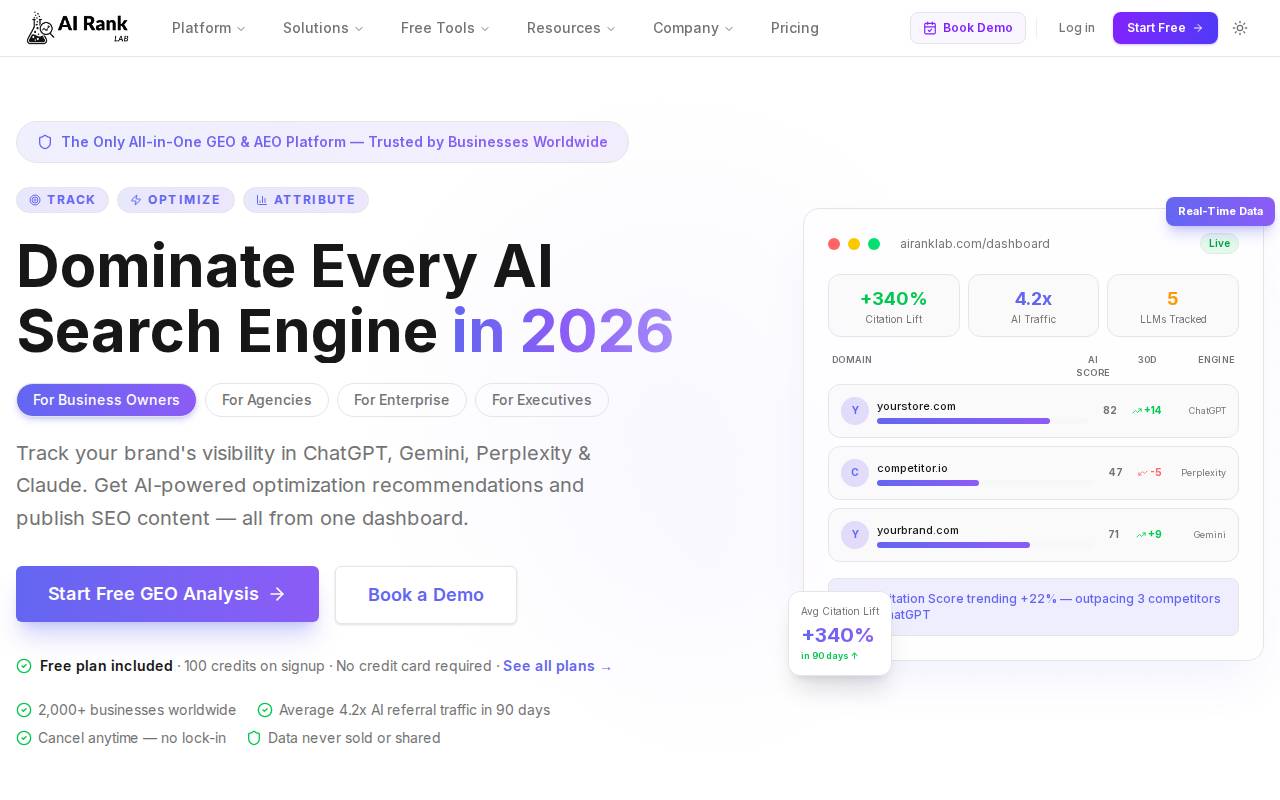This screenshot has height=800, width=1280.
Task: Click the ChatGPT engine label for yourstore.com
Action: (x=1207, y=411)
